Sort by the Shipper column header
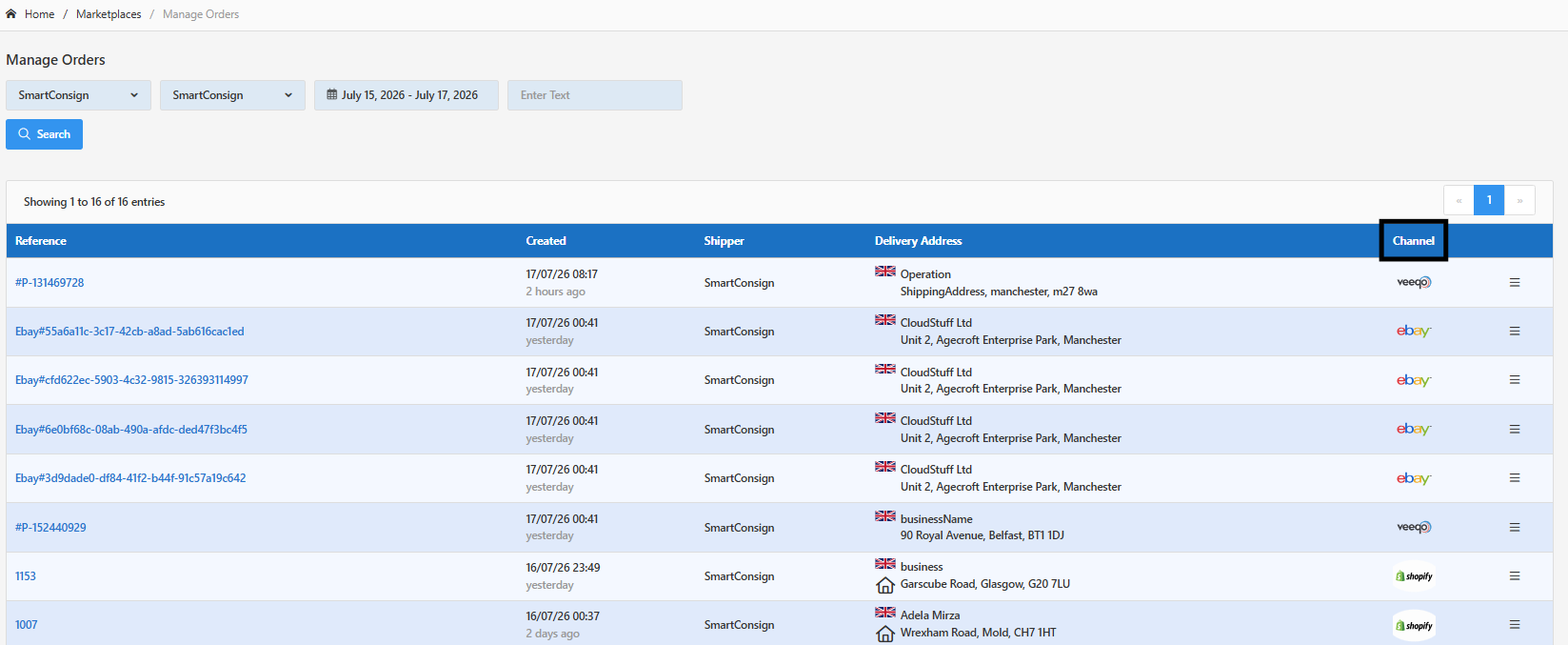The height and width of the screenshot is (645, 1568). (724, 241)
